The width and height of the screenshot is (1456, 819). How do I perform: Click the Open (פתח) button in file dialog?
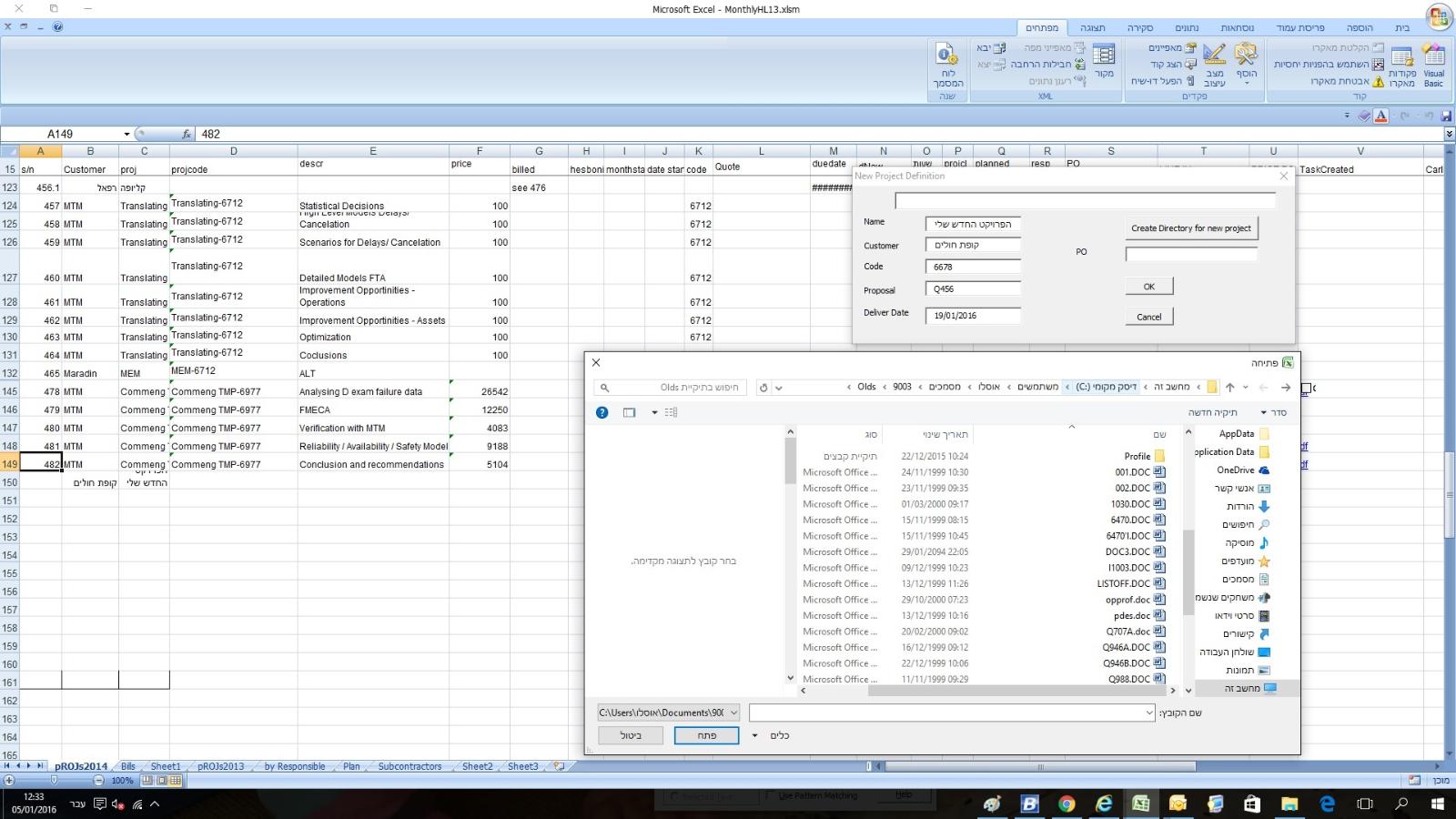click(706, 735)
